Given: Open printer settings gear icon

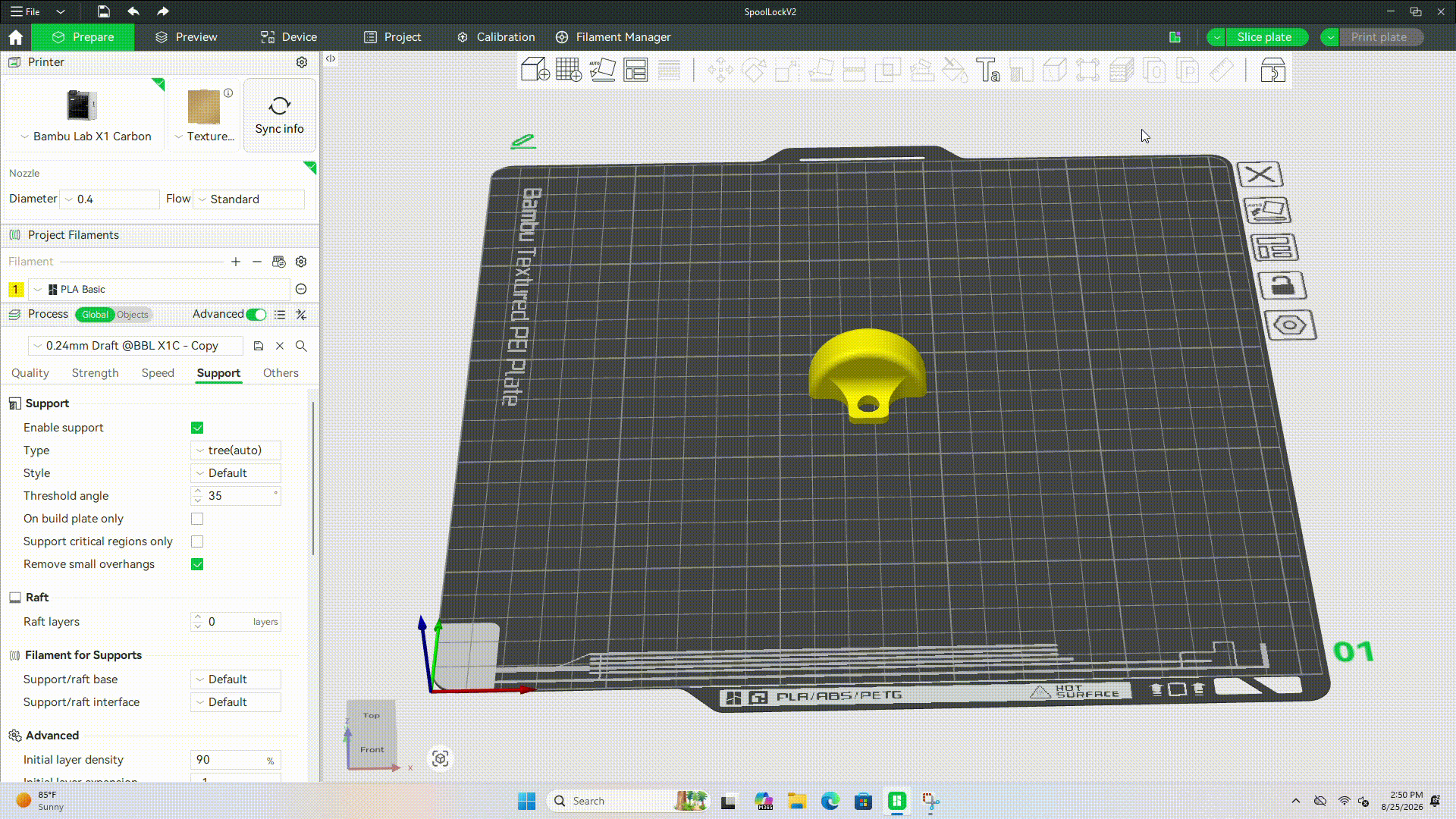Looking at the screenshot, I should tap(302, 62).
